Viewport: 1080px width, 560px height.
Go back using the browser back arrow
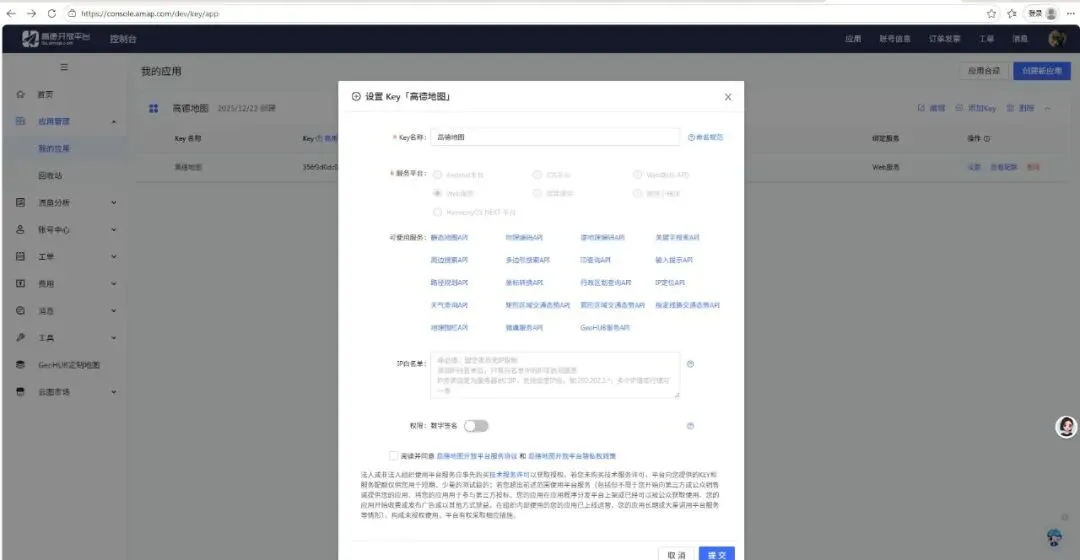pos(11,13)
